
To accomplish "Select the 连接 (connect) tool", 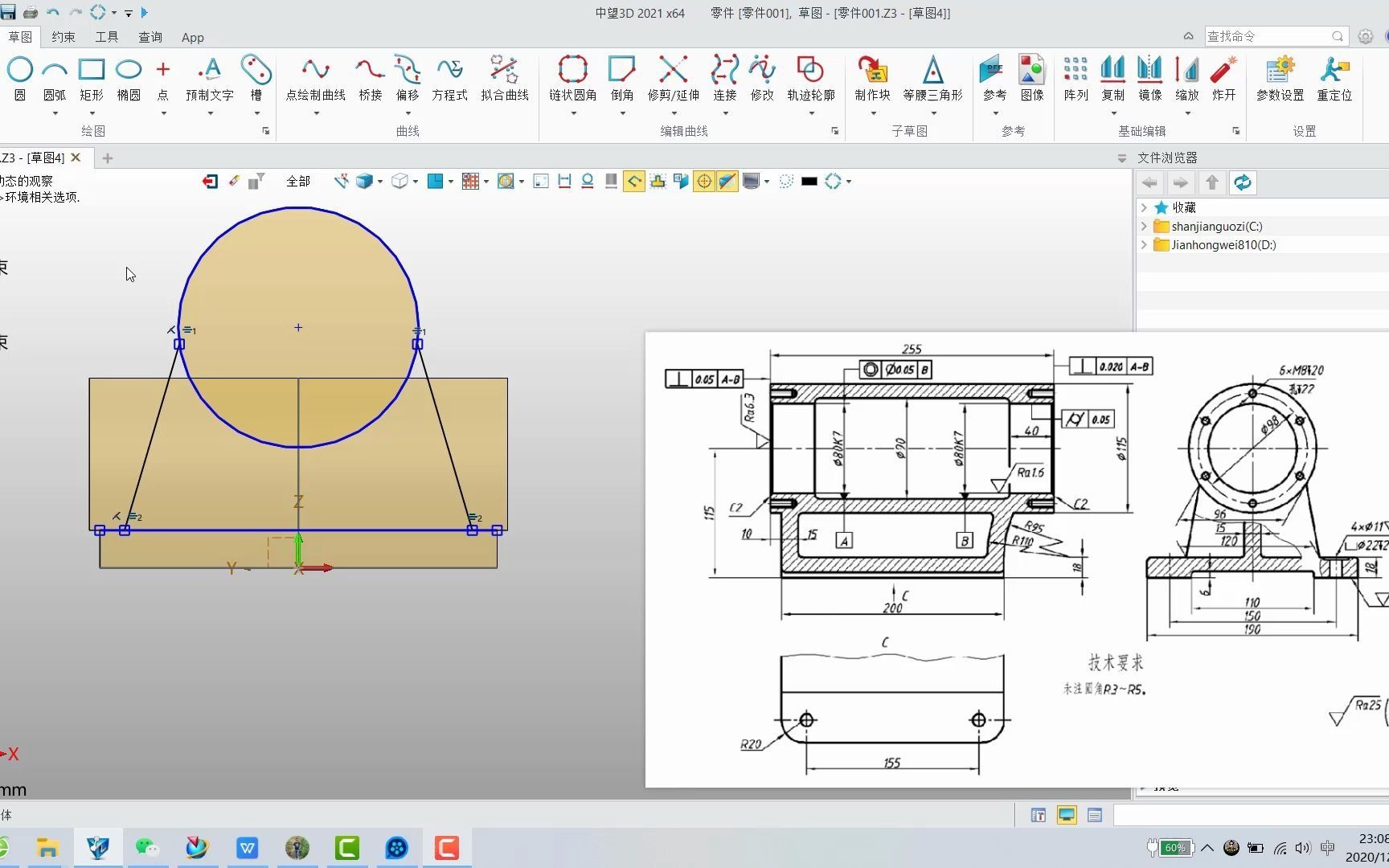I will pyautogui.click(x=725, y=78).
